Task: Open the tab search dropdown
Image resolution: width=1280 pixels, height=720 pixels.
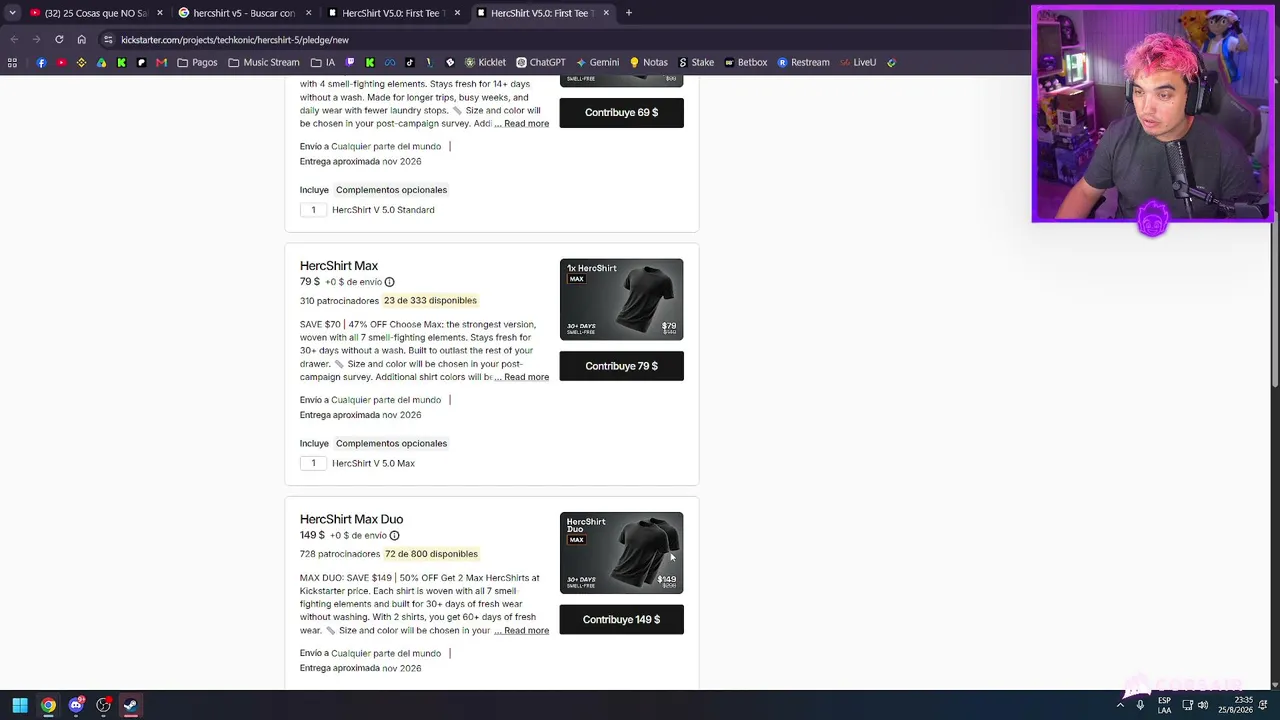Action: tap(12, 13)
